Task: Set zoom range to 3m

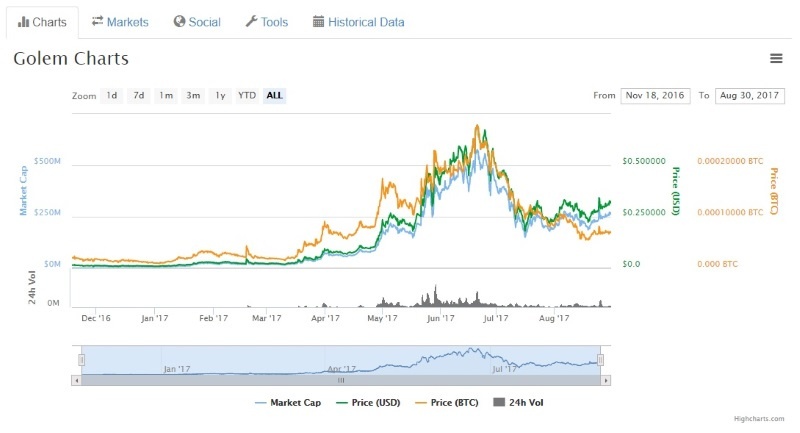Action: point(193,95)
